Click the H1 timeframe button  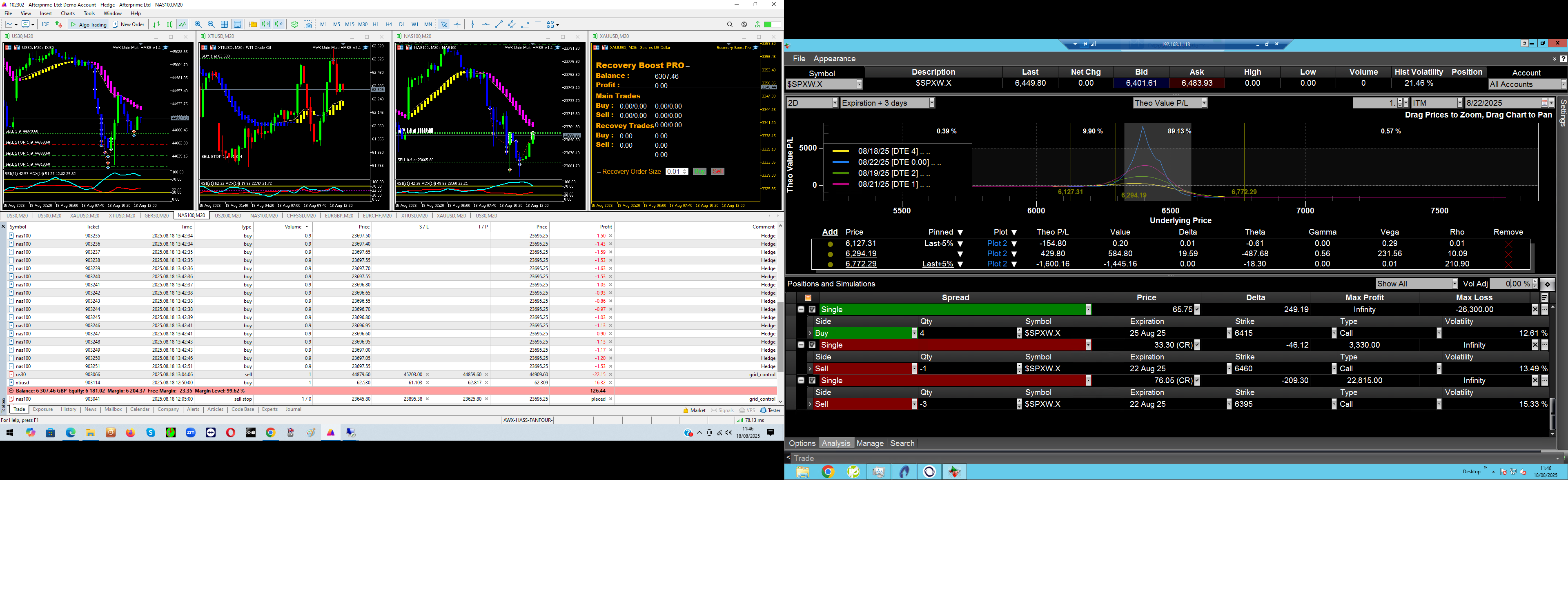point(376,24)
